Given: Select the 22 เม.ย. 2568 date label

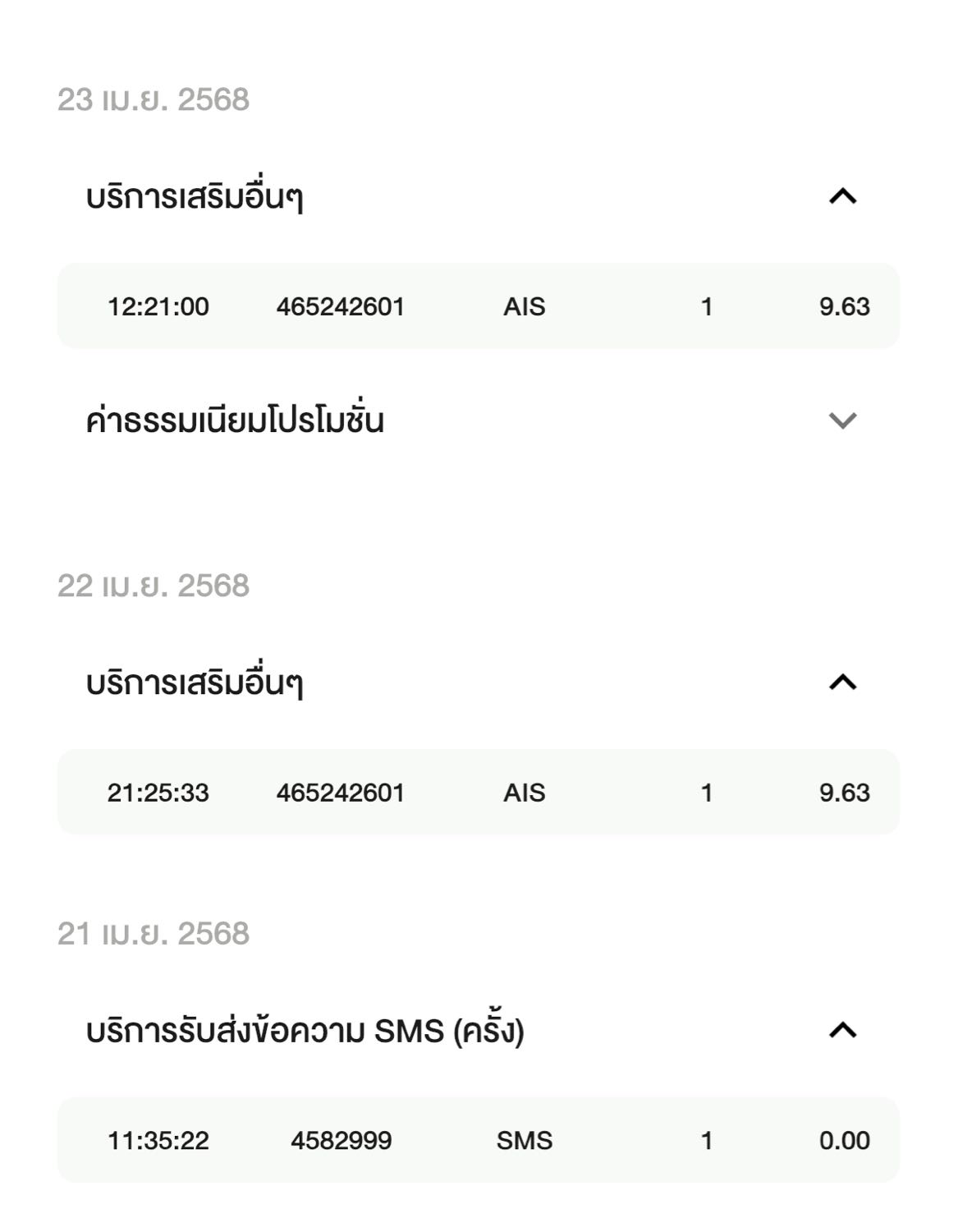Looking at the screenshot, I should coord(154,586).
